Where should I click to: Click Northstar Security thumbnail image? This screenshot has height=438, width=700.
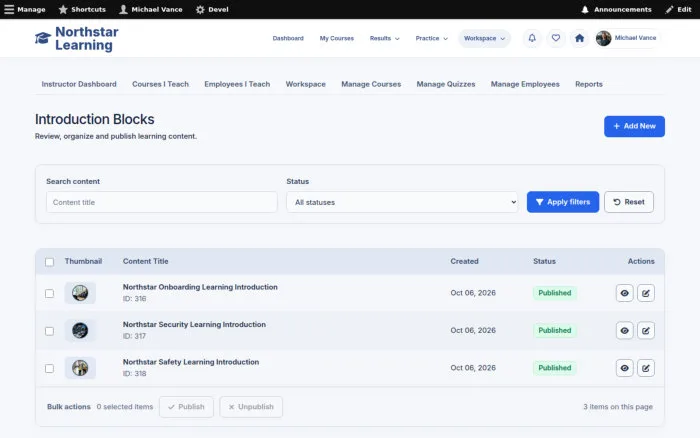(80, 330)
